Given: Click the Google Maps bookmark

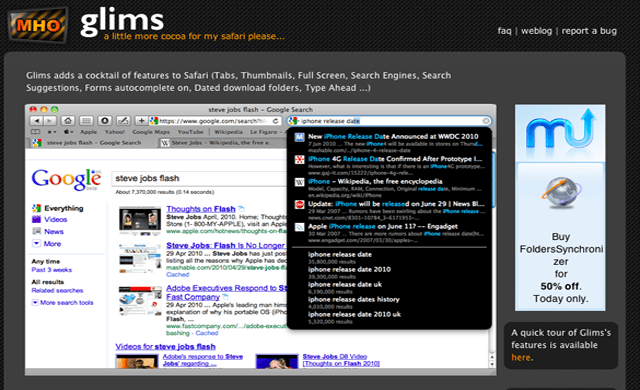Looking at the screenshot, I should tap(151, 132).
